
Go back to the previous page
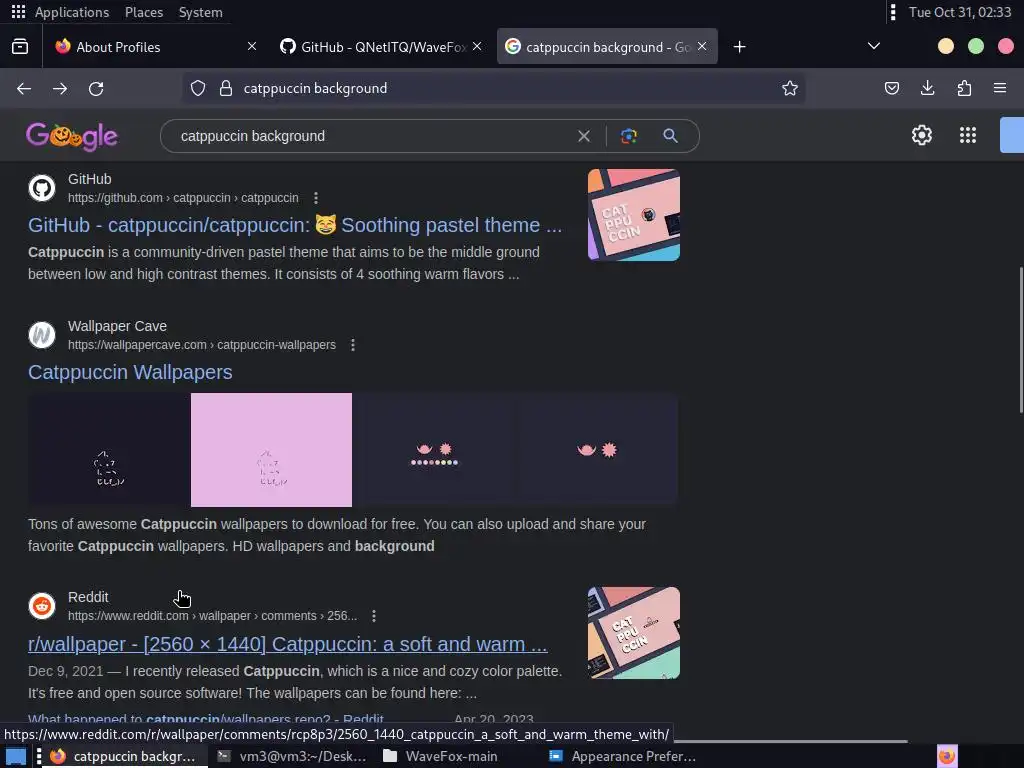click(24, 88)
